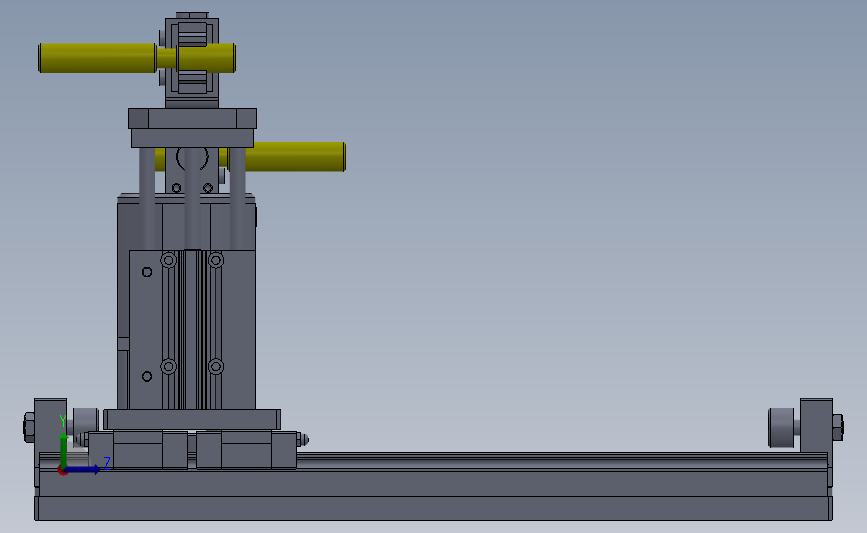Click the red origin ball of the triad
Screen dimensions: 867x533
(x=62, y=471)
